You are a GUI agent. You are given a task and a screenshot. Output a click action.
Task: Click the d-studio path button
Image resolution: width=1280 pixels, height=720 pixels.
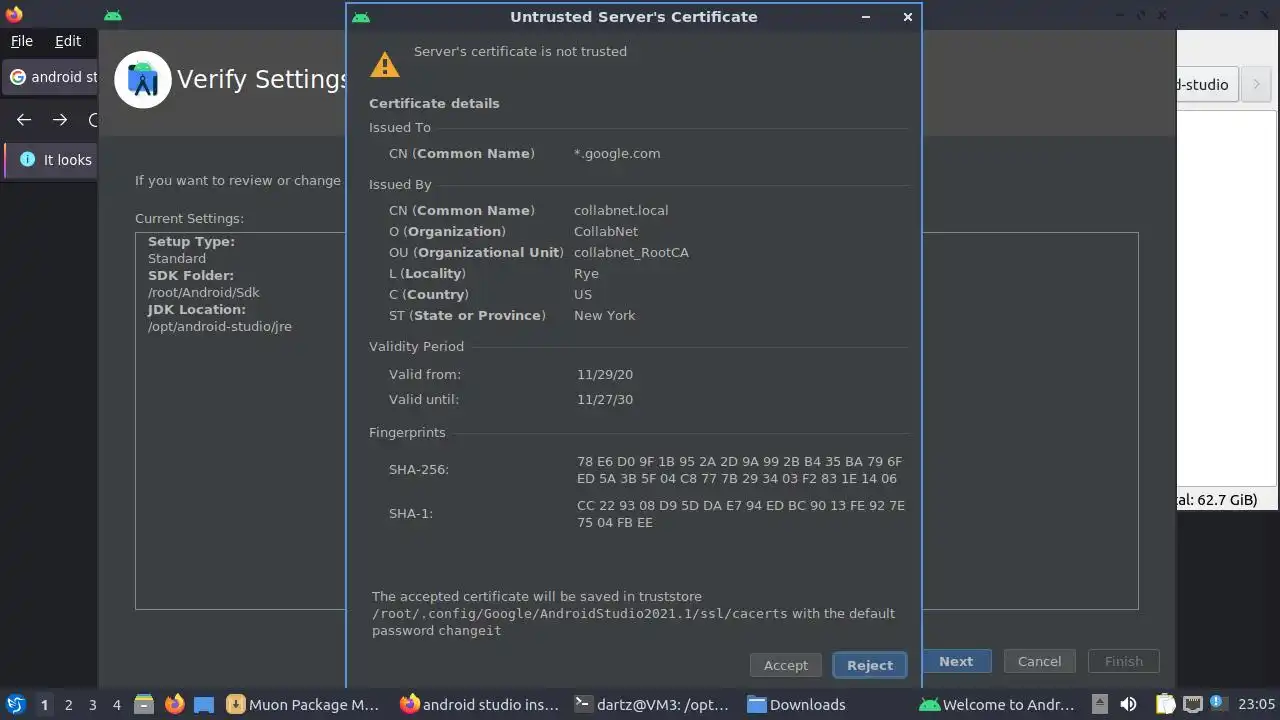[x=1207, y=85]
